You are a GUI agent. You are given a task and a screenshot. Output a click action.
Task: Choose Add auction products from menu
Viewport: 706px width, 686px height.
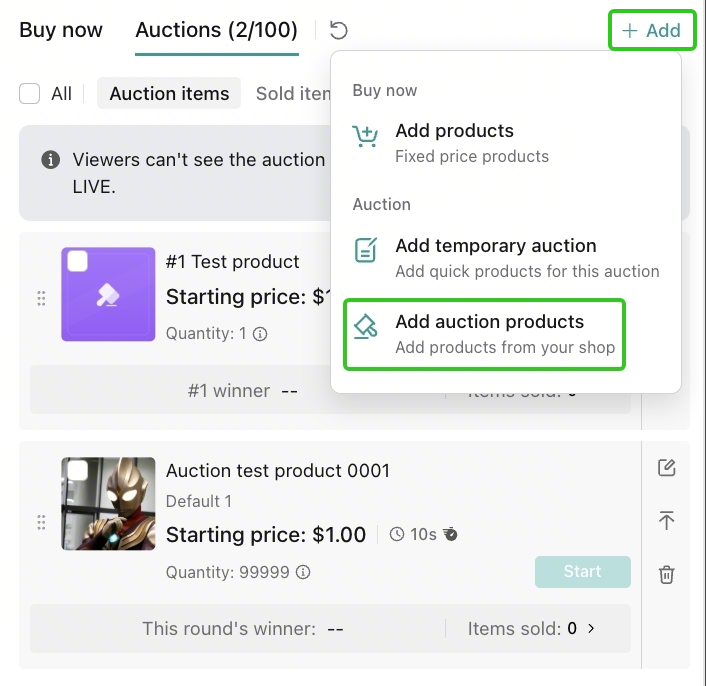pyautogui.click(x=484, y=334)
